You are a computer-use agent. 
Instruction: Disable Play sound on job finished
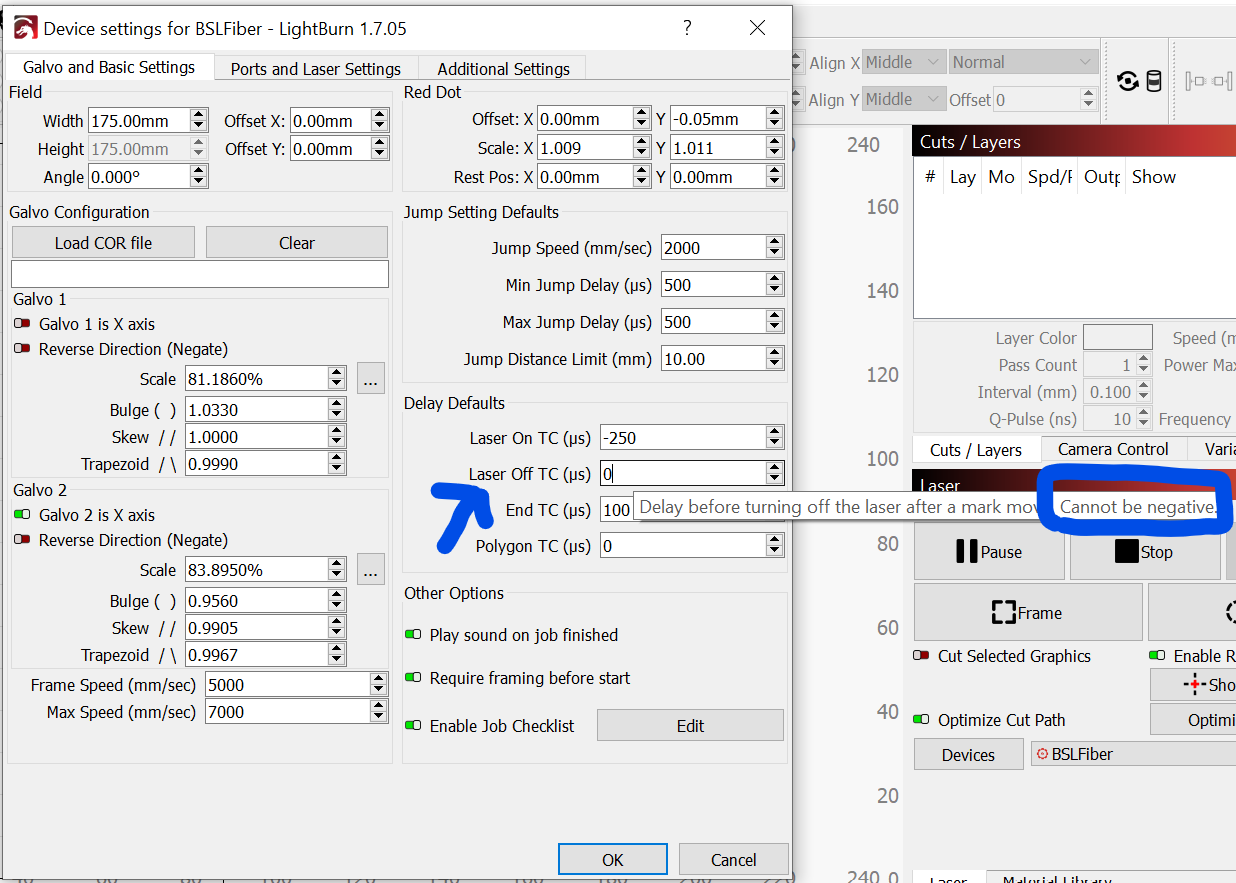[x=413, y=635]
